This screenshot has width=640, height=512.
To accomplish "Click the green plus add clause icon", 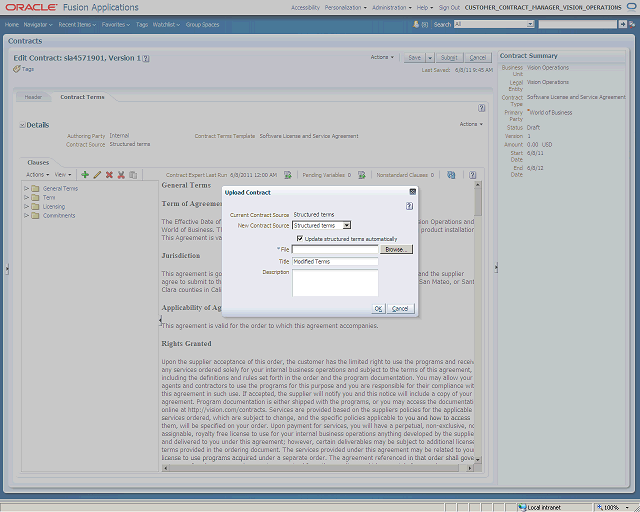I will pyautogui.click(x=85, y=175).
